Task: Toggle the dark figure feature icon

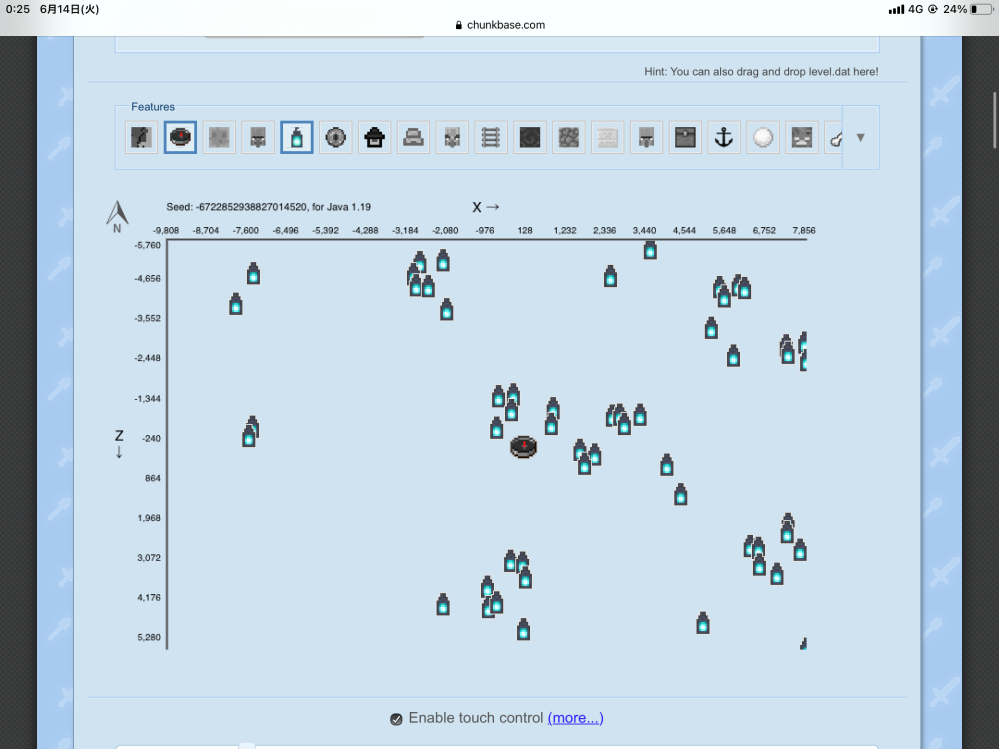Action: click(x=141, y=138)
